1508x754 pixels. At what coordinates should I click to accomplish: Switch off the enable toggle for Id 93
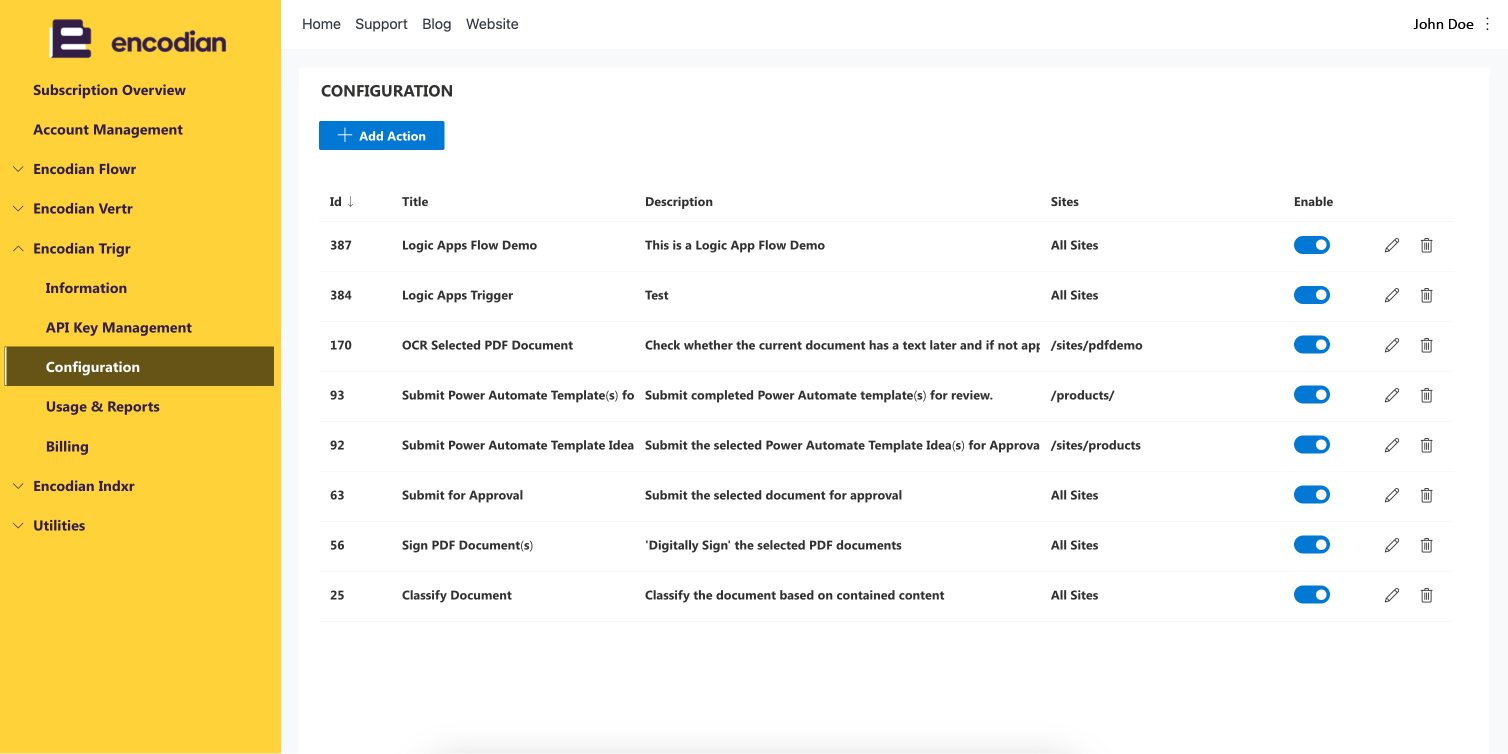1312,395
